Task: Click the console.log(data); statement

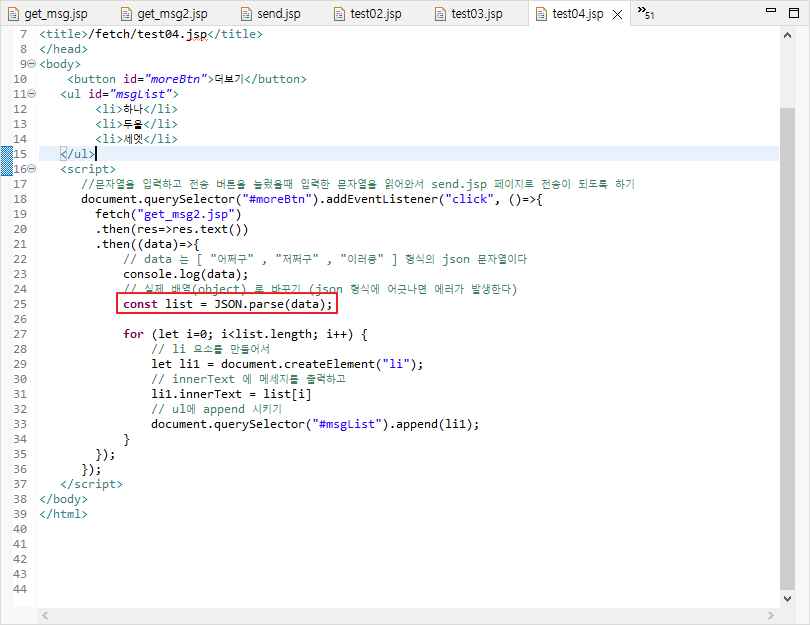Action: [x=185, y=274]
